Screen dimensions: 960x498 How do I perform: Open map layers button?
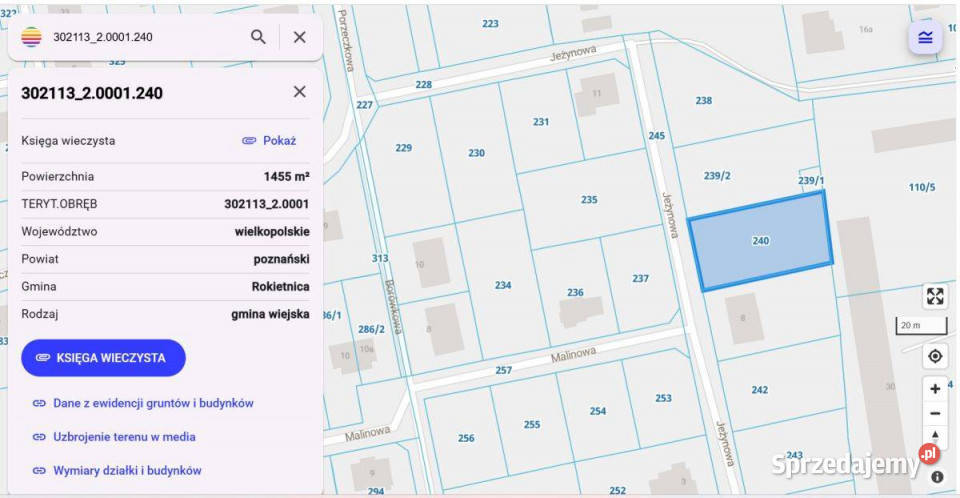click(x=925, y=37)
